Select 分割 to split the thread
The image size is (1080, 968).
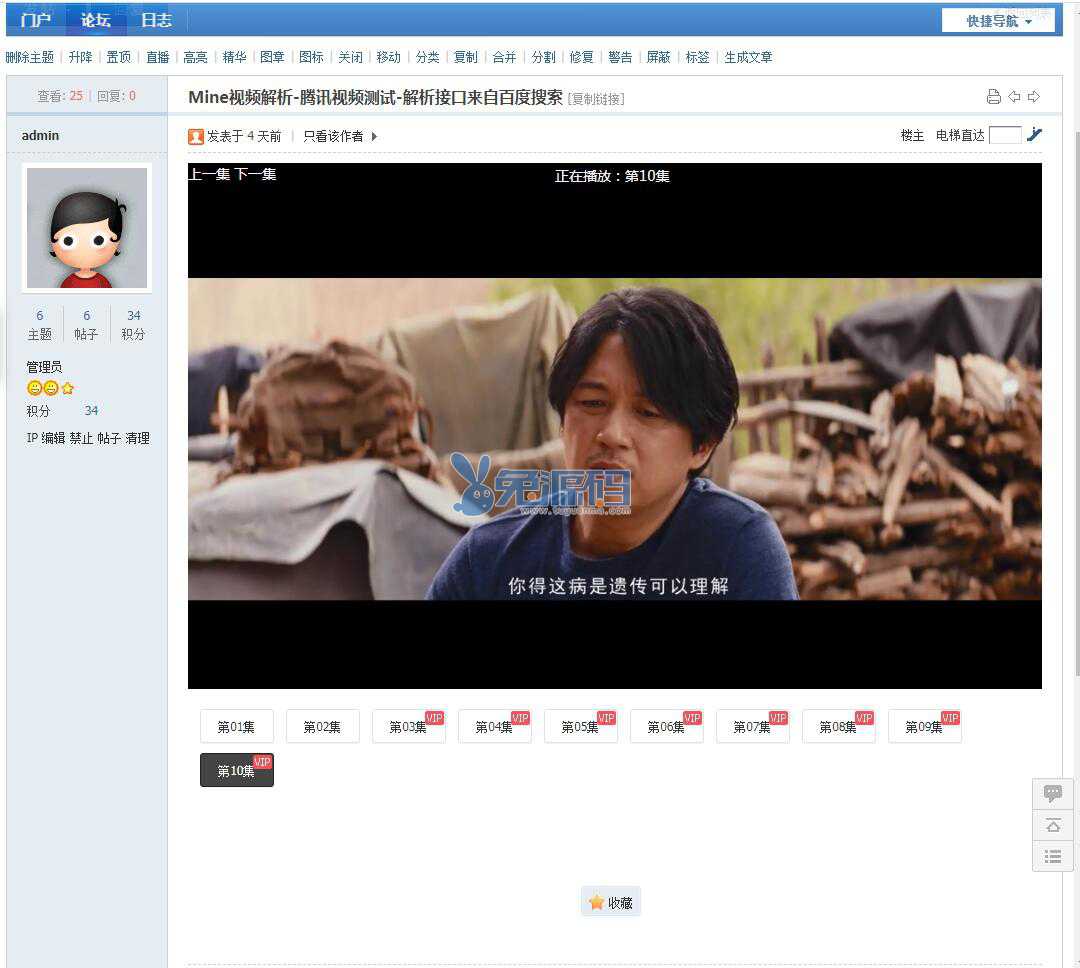[x=543, y=57]
